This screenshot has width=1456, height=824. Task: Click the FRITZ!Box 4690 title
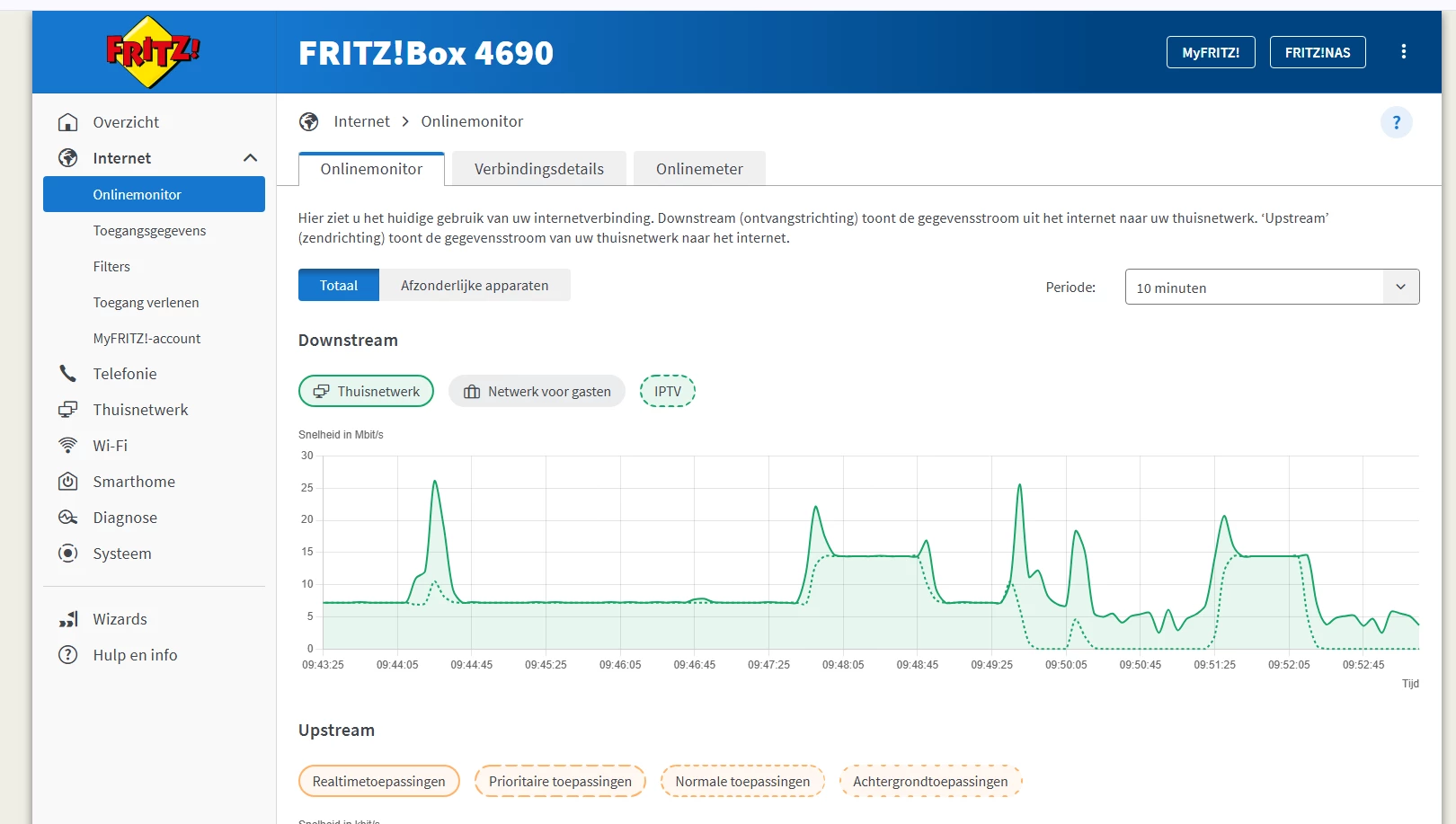tap(426, 53)
